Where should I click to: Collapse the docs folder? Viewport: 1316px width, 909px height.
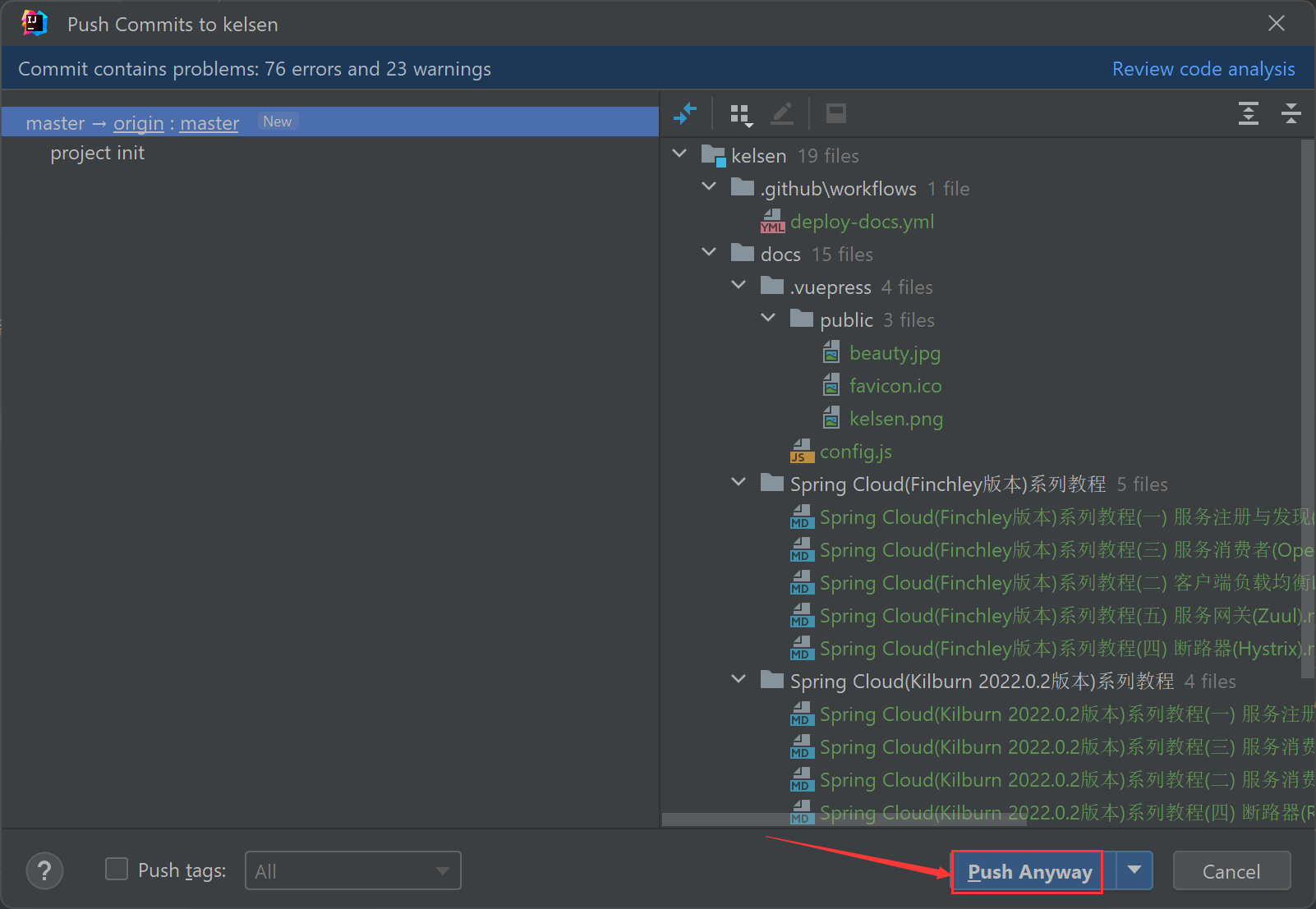[709, 253]
